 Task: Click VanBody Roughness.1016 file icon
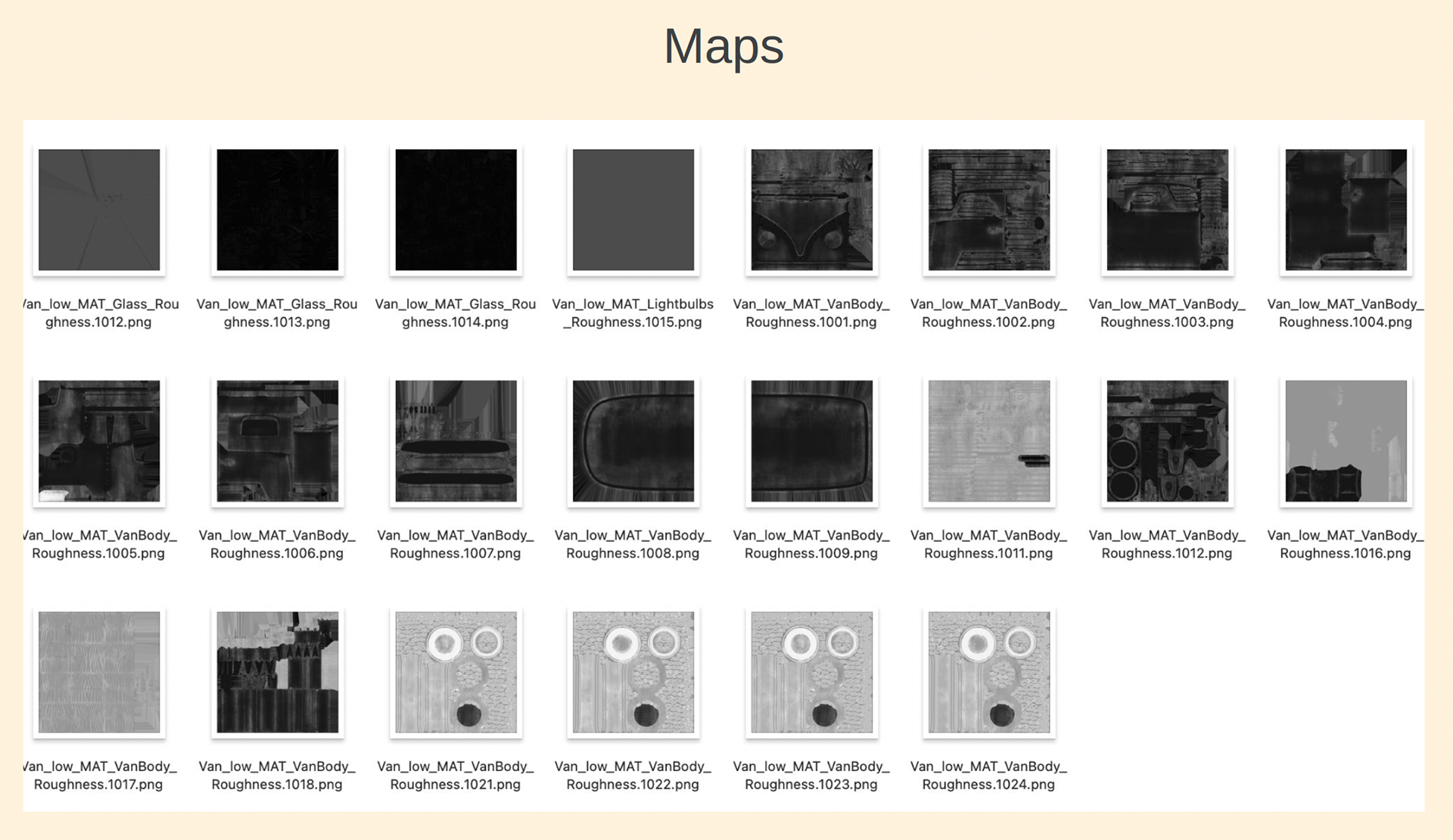(x=1346, y=440)
